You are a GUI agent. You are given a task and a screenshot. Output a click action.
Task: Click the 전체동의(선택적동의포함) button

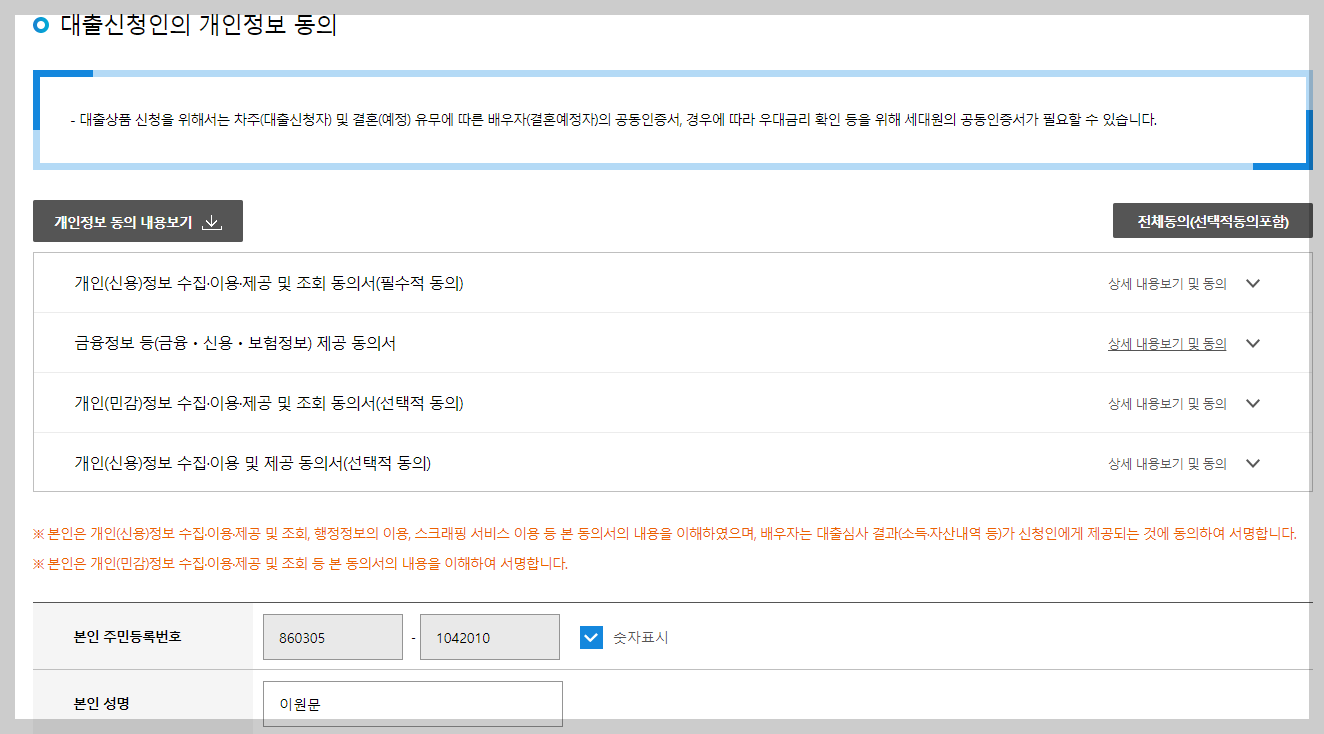coord(1212,221)
